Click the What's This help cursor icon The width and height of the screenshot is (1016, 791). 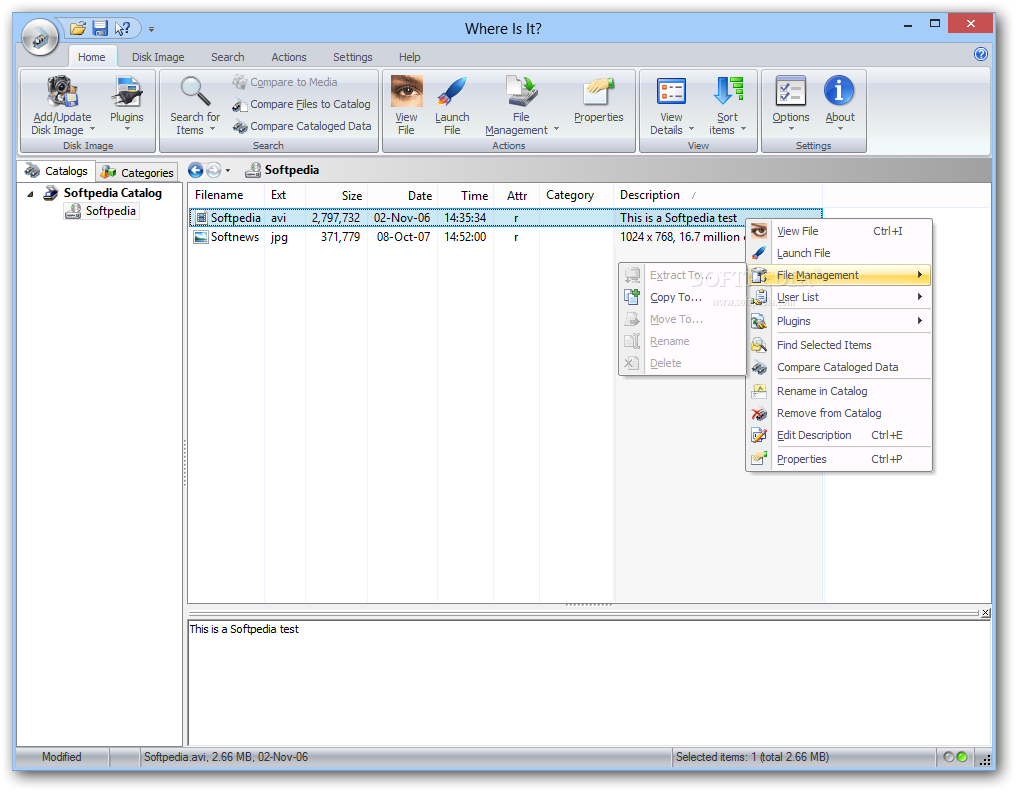click(122, 29)
